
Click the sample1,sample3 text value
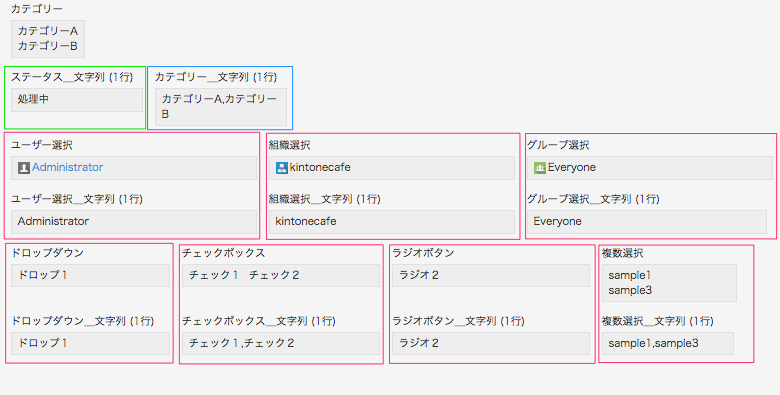point(654,343)
